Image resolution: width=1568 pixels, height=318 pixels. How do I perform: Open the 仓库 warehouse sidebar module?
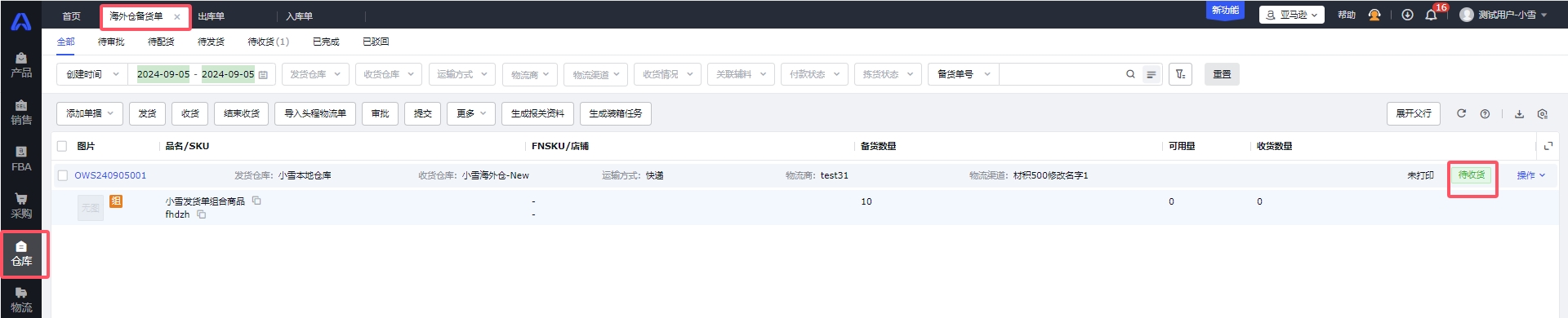click(x=21, y=254)
